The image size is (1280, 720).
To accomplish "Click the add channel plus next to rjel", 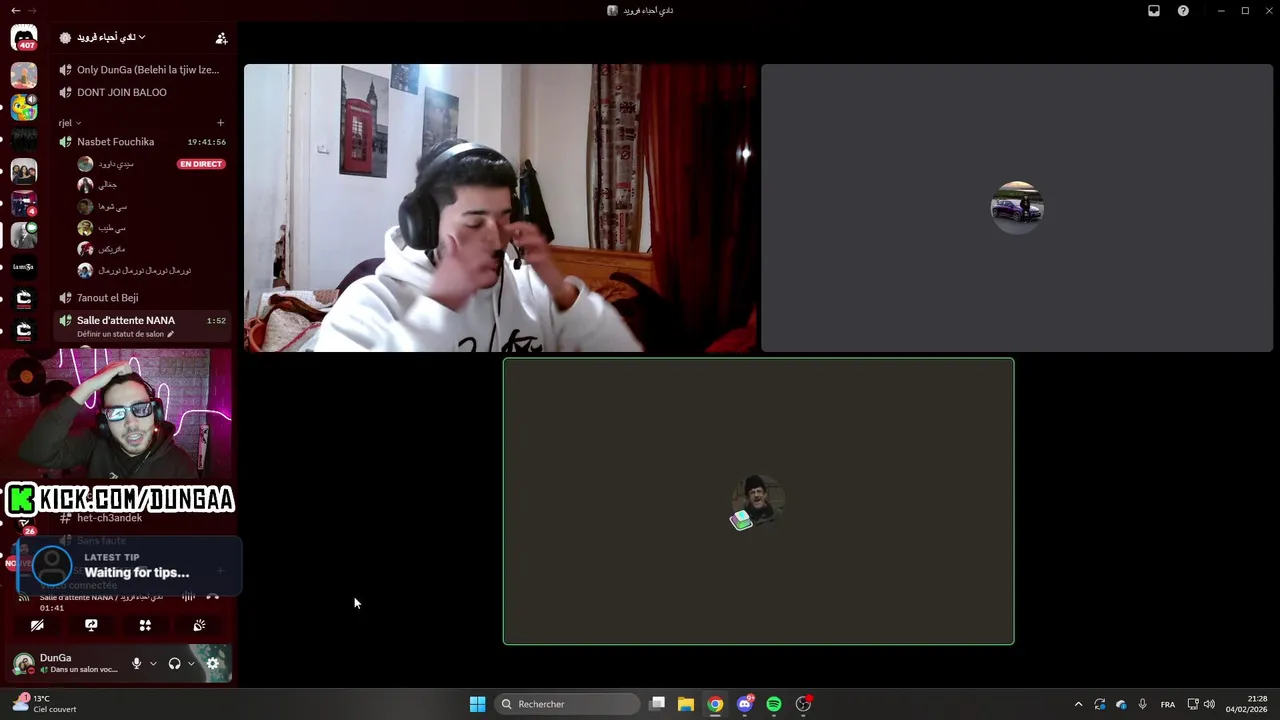I will click(221, 123).
